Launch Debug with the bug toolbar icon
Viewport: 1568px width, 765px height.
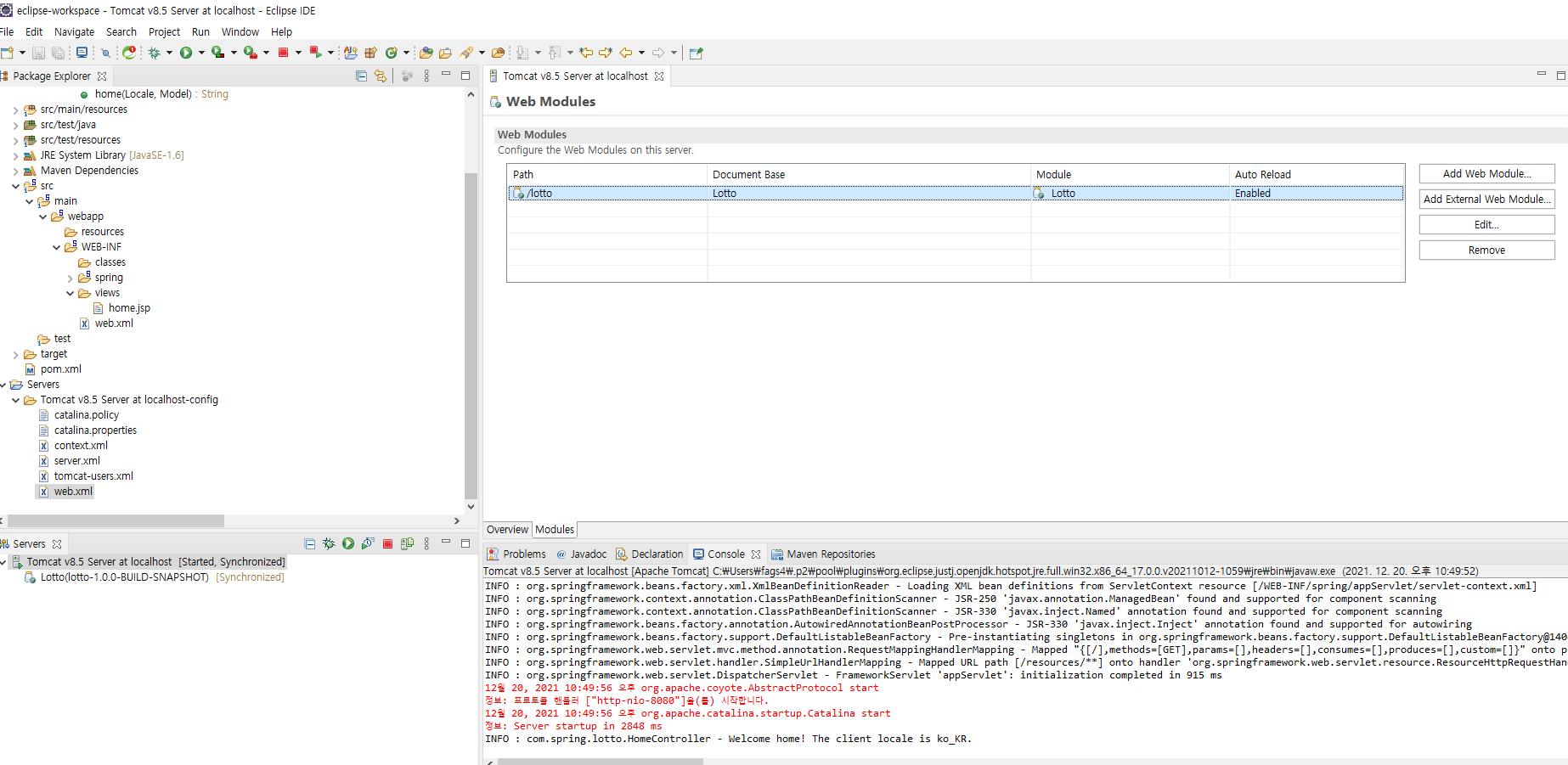154,53
